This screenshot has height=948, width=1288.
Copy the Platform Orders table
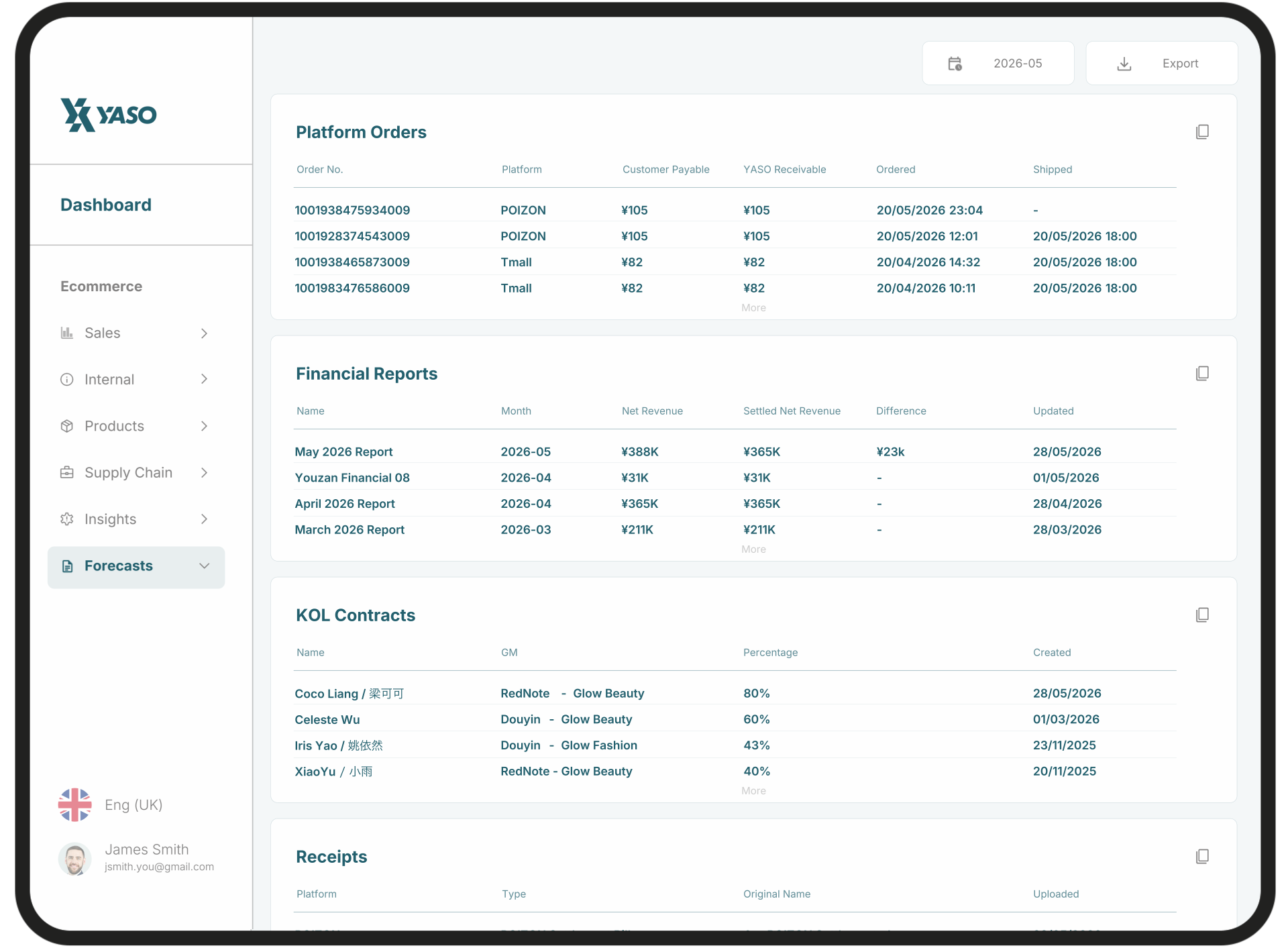click(x=1202, y=131)
